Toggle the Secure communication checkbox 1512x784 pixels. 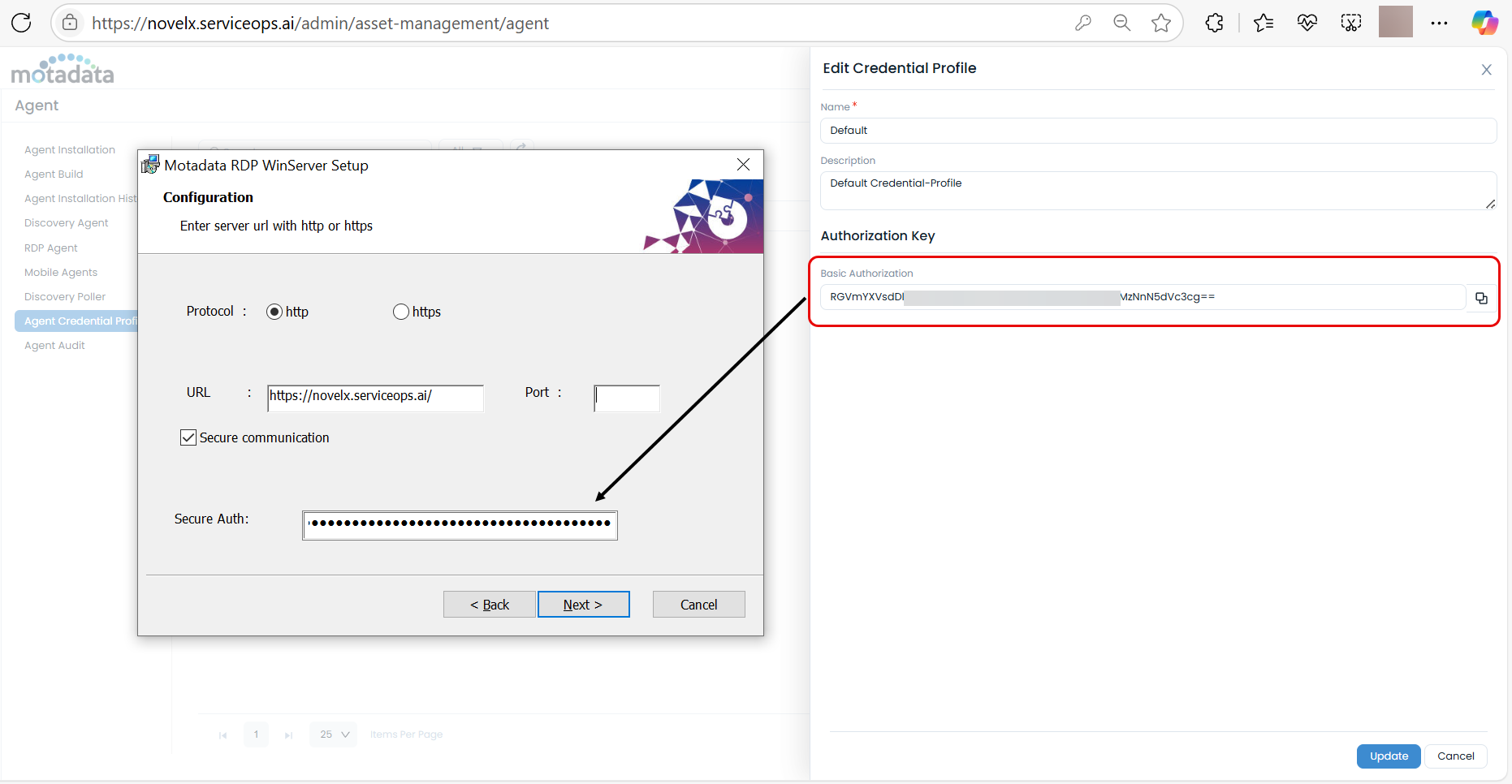pyautogui.click(x=188, y=437)
